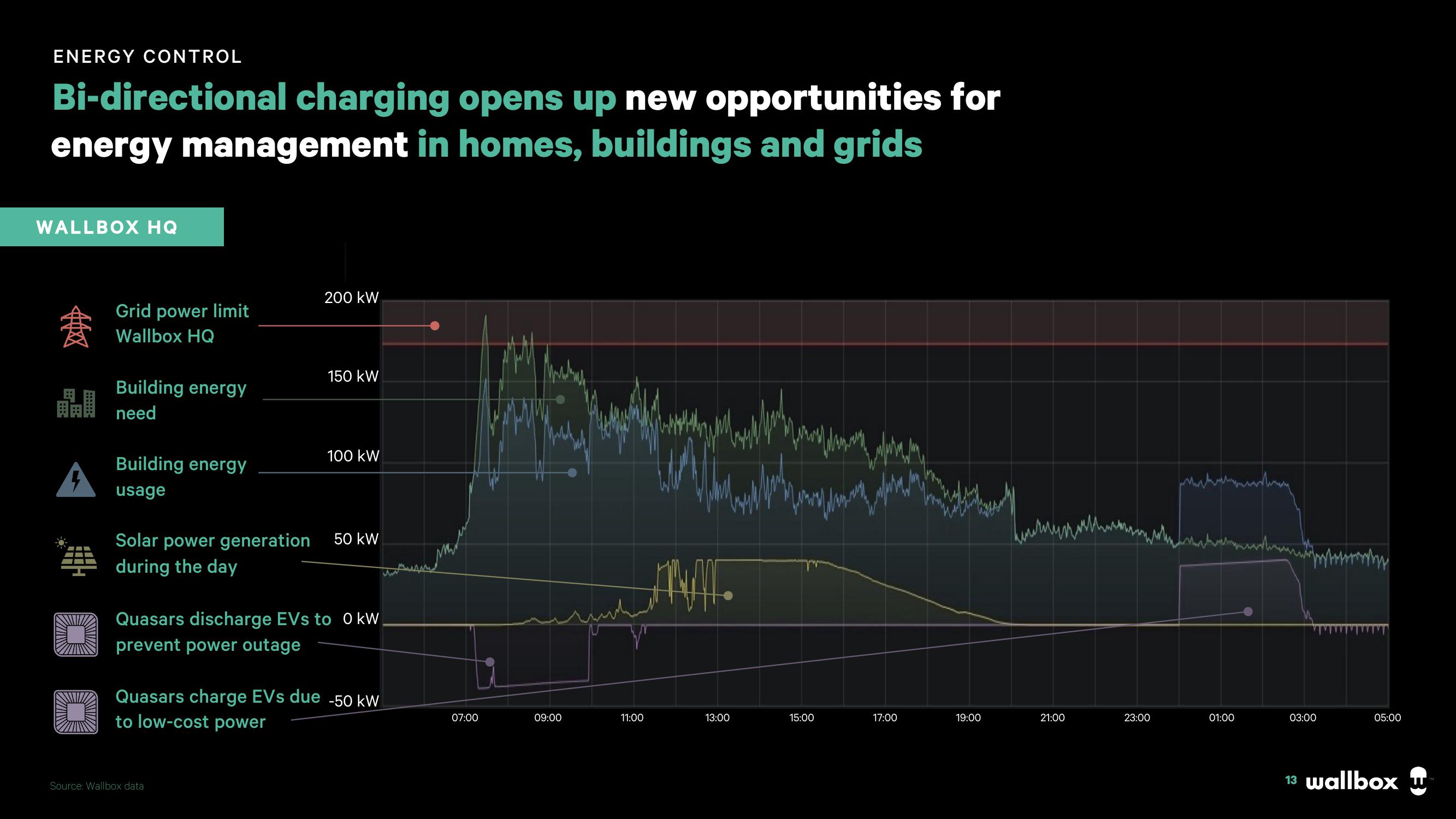The width and height of the screenshot is (1456, 819).
Task: Click Quasars charge EVs to low-cost power
Action: click(217, 709)
